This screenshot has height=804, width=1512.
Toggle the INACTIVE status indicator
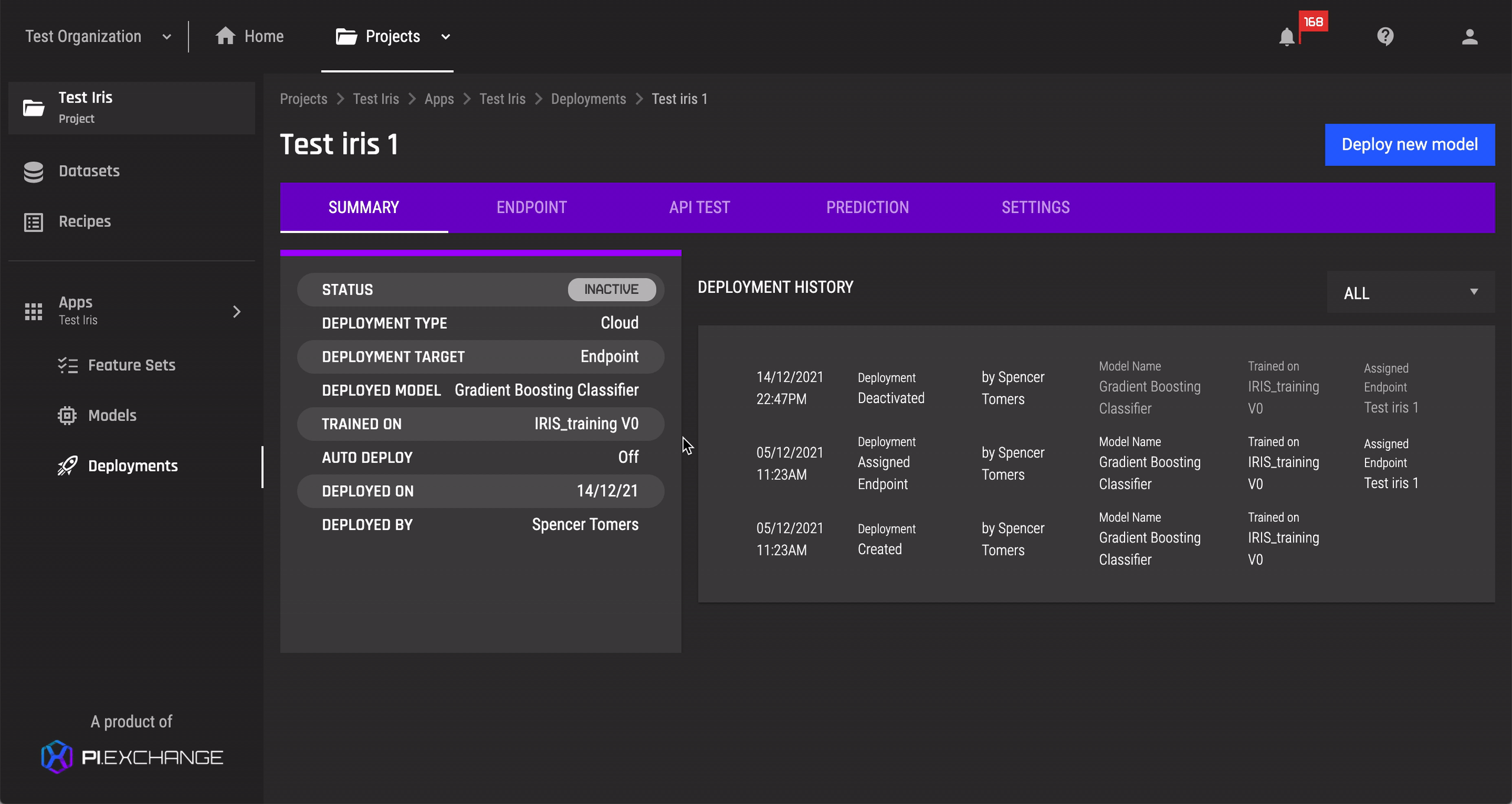[x=608, y=289]
